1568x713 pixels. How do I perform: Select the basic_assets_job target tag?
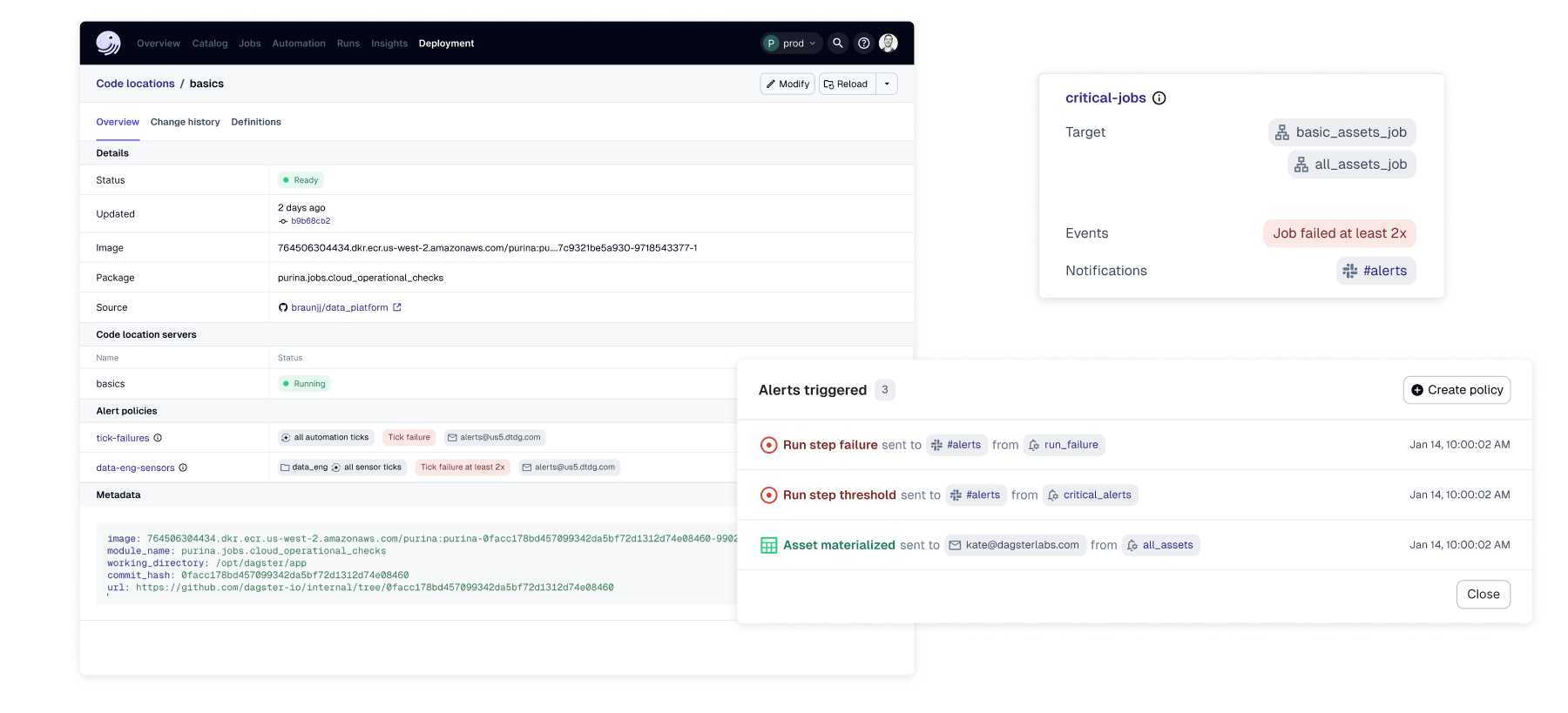(x=1342, y=132)
